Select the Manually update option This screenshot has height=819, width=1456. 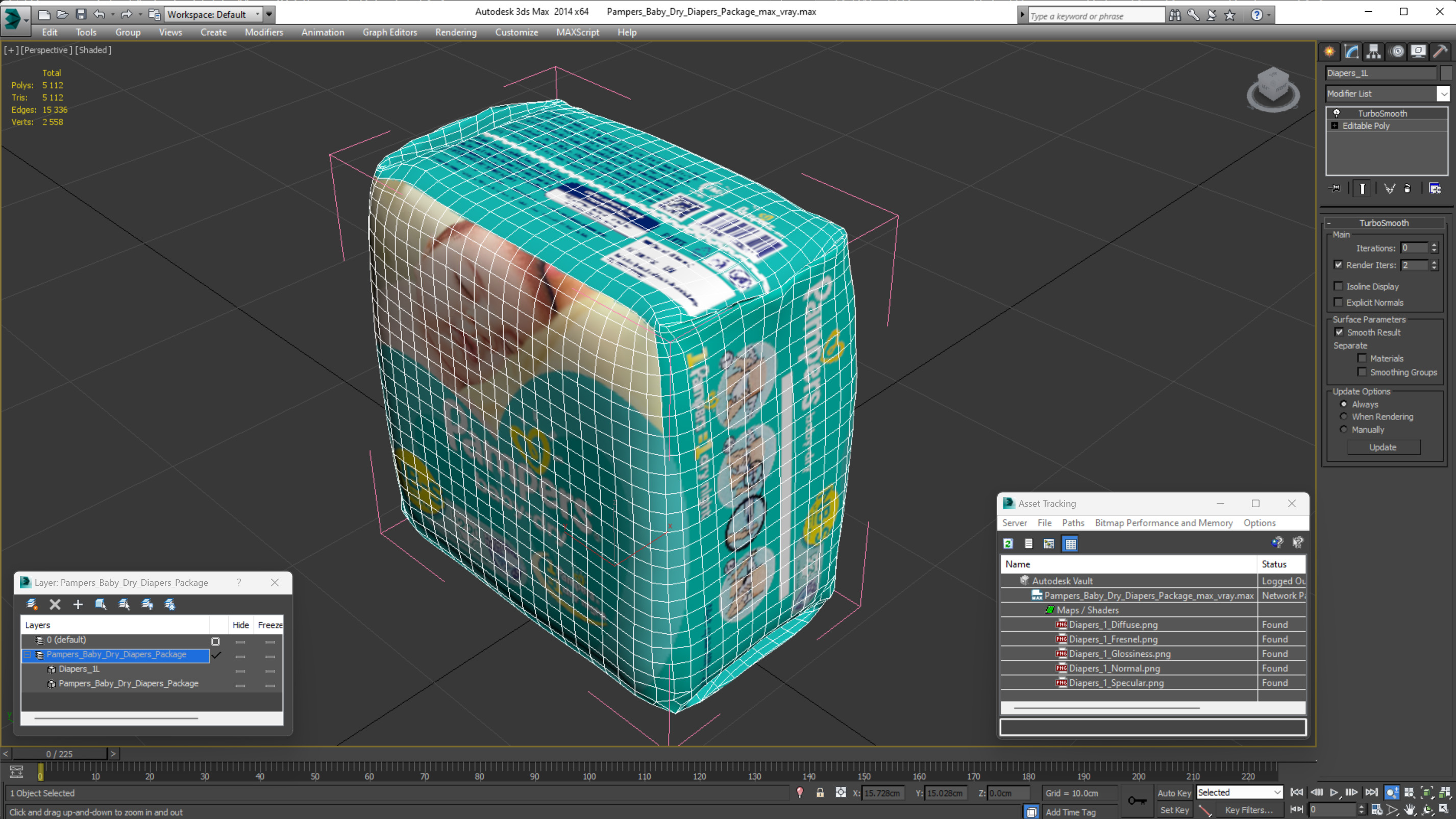1344,429
